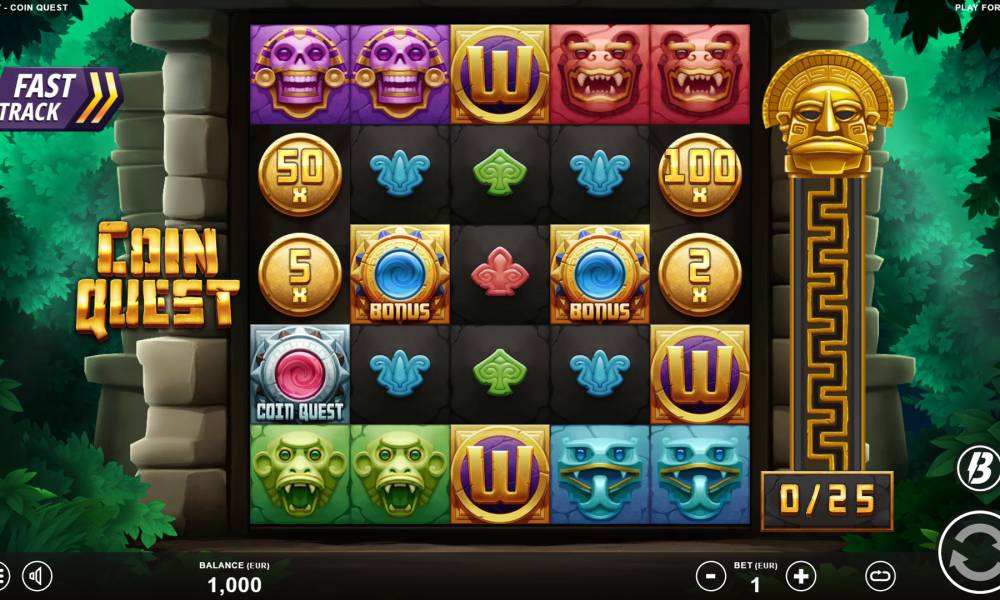Image resolution: width=1000 pixels, height=600 pixels.
Task: Select the 5x gold coin
Action: pos(300,274)
